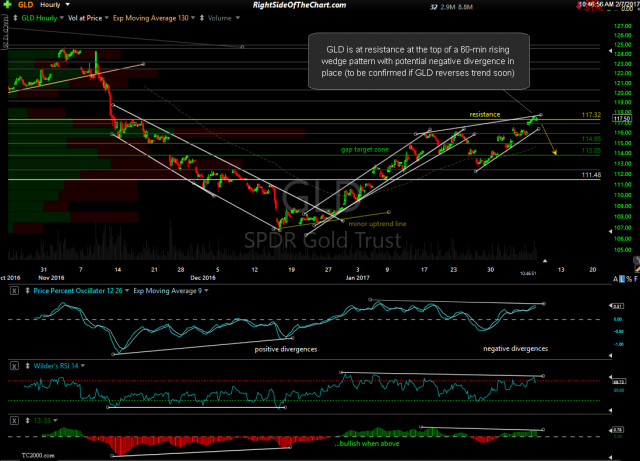Click the Jan 2017 date axis label

(x=358, y=278)
